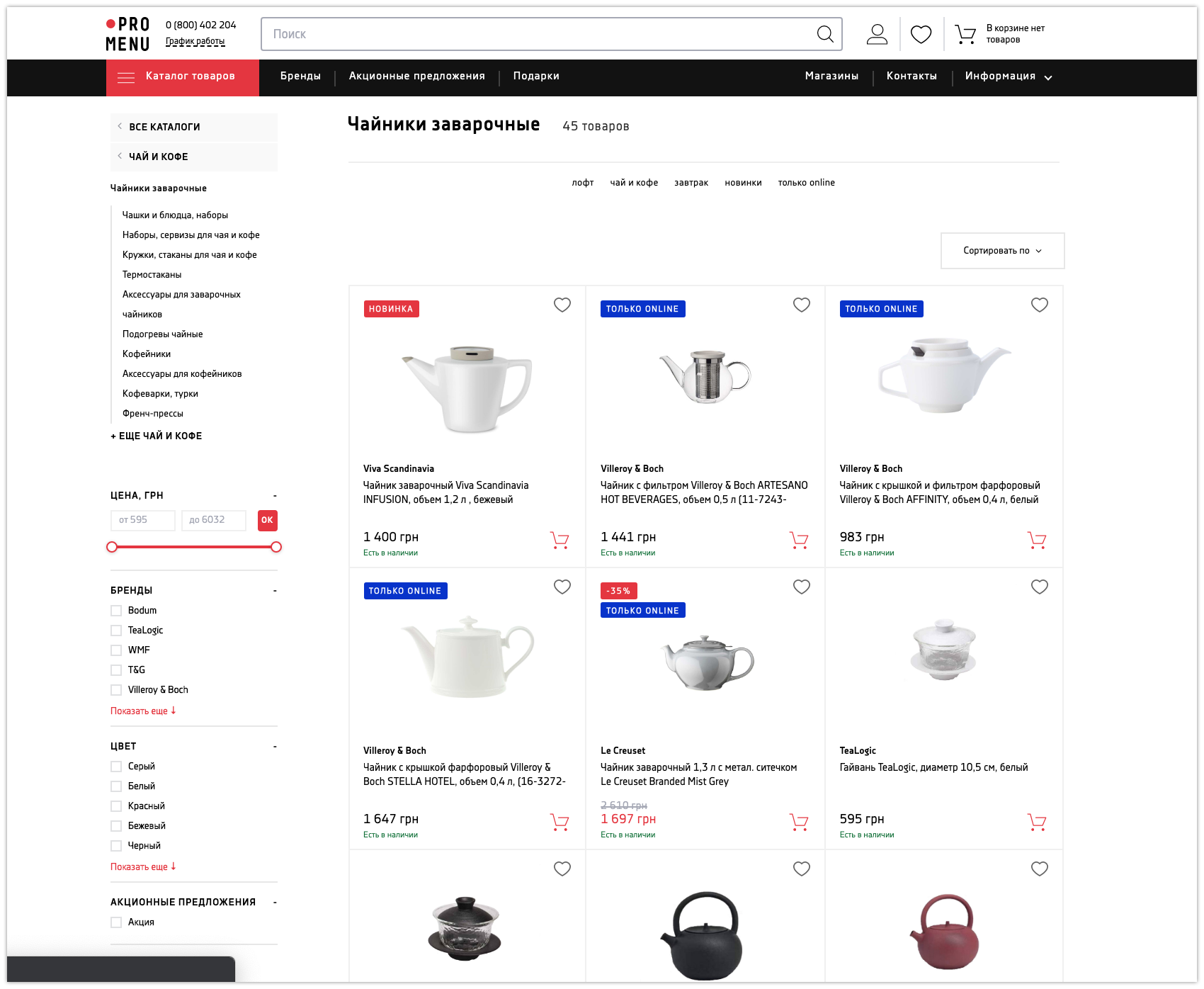Image resolution: width=1204 pixels, height=989 pixels.
Task: Click the search magnifier icon
Action: tap(824, 34)
